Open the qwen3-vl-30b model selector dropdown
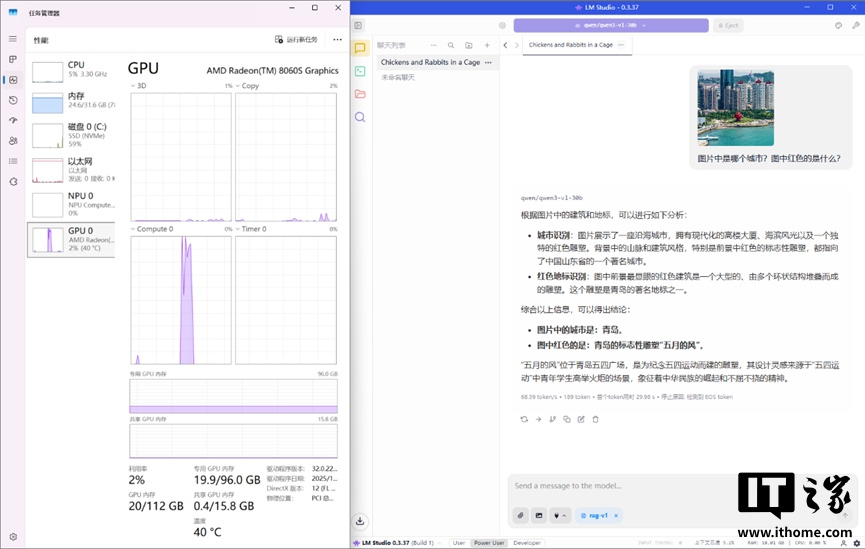 click(611, 25)
